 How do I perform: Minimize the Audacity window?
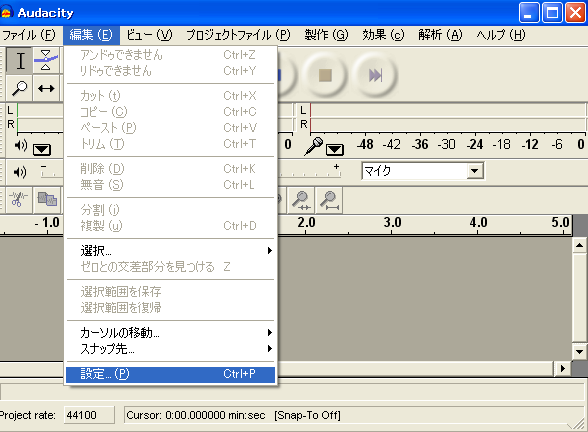pyautogui.click(x=529, y=13)
